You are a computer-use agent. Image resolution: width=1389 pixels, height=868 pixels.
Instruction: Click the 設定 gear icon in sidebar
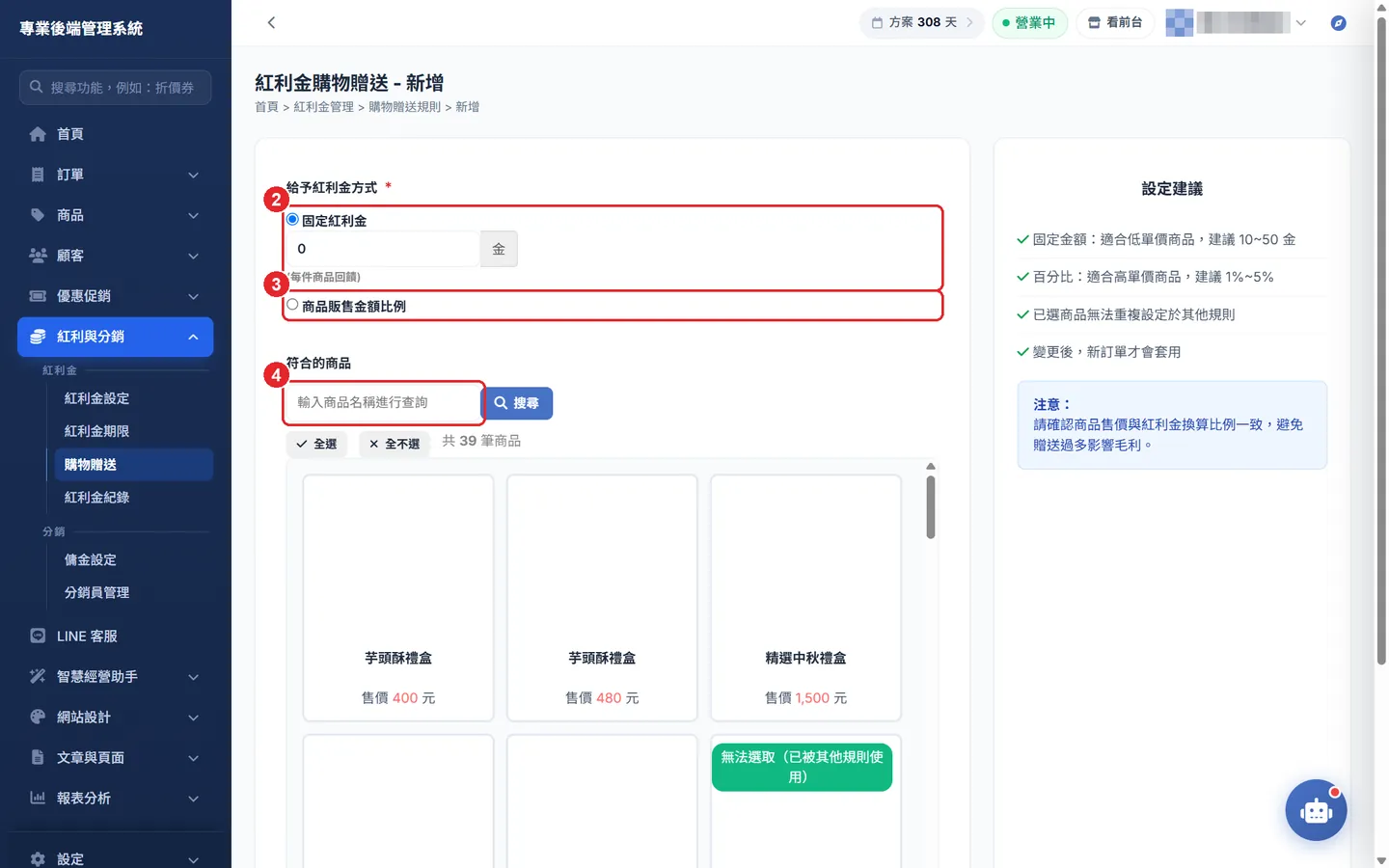38,859
